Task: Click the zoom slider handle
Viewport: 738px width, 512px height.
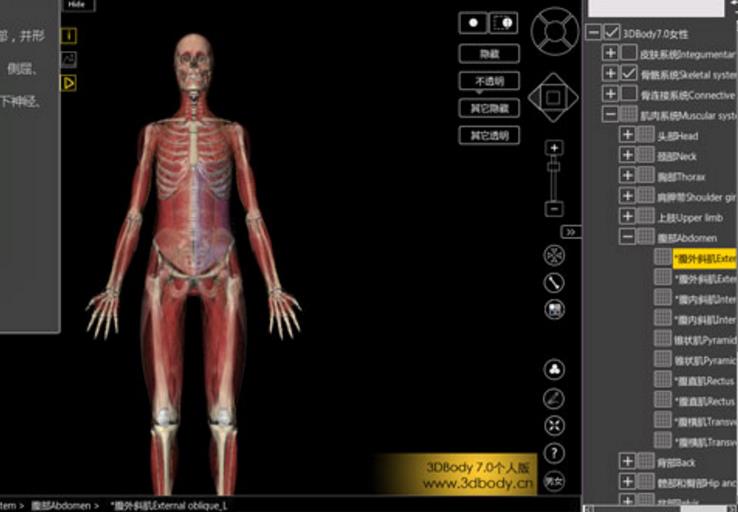Action: [554, 167]
